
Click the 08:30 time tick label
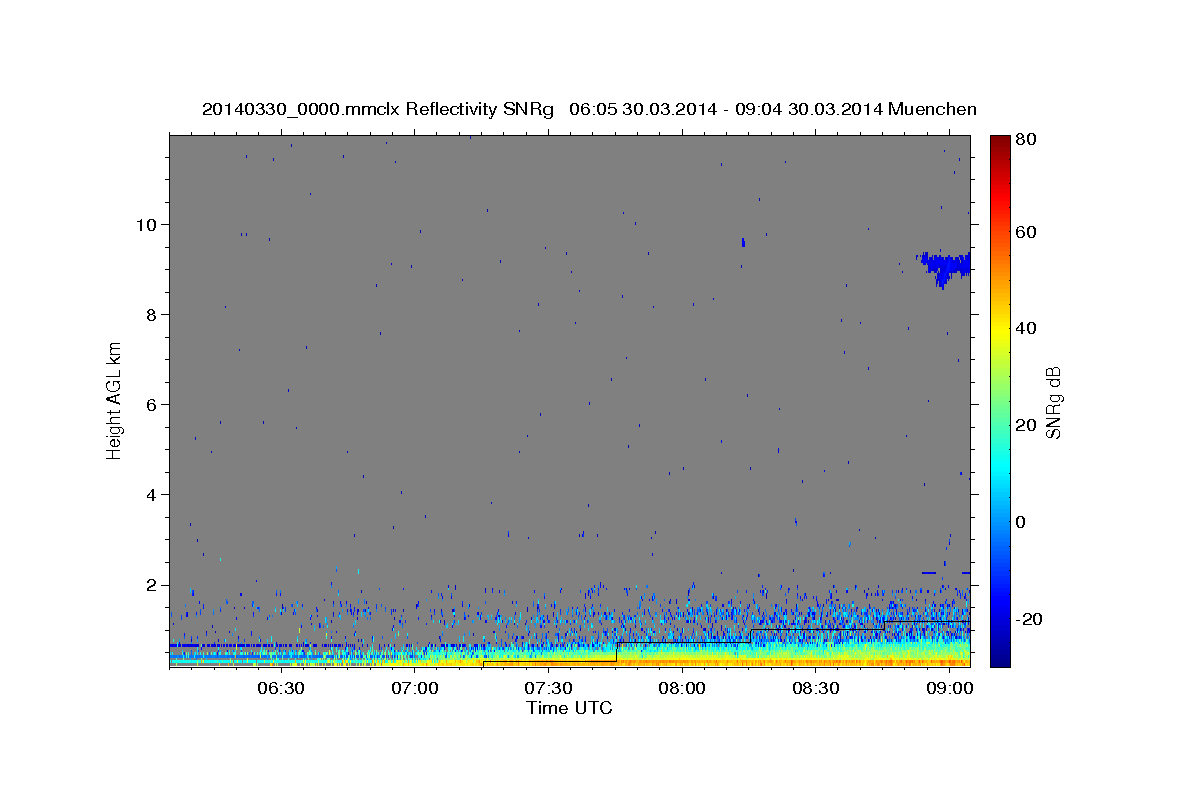[816, 688]
